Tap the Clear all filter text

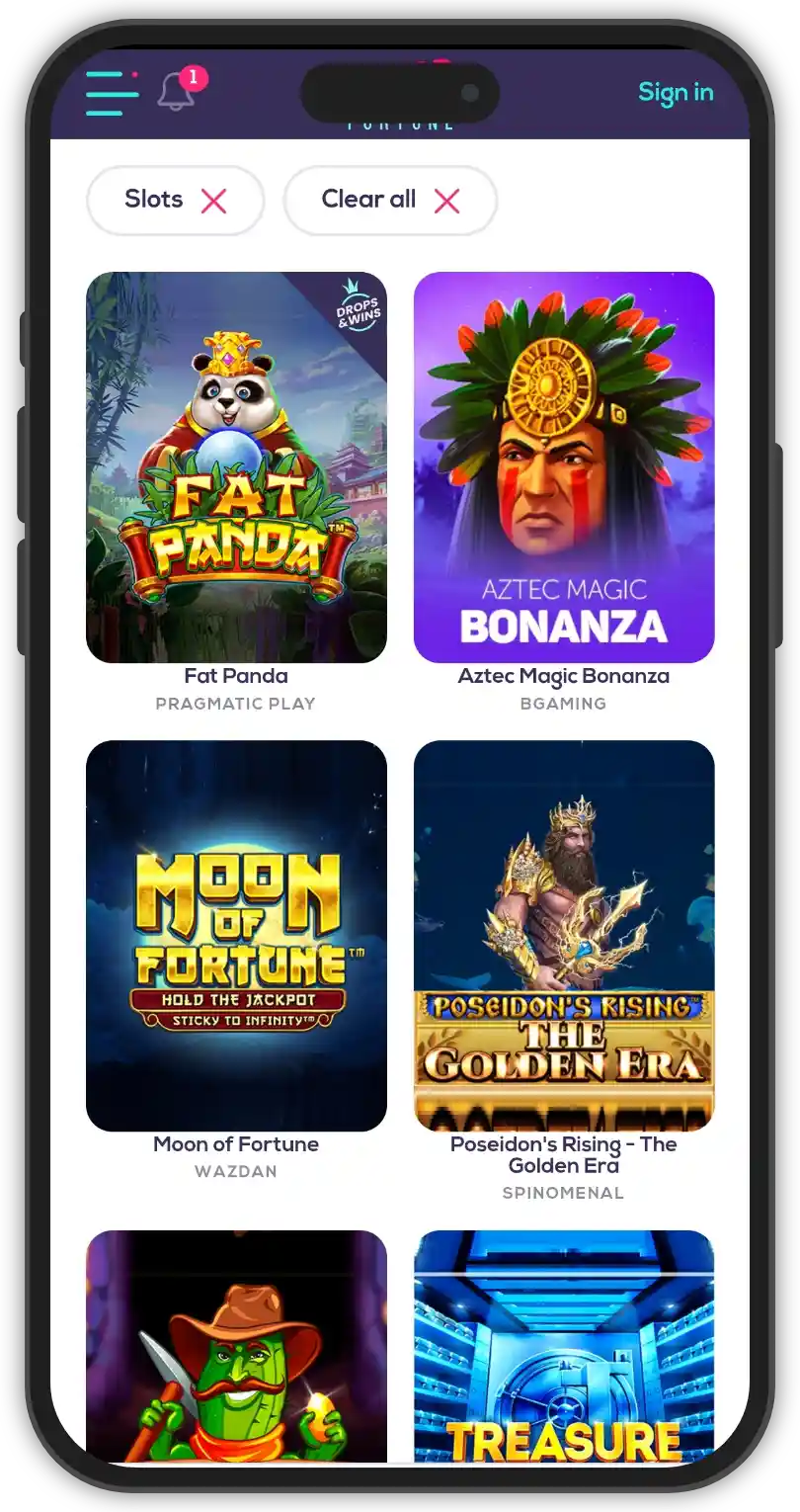tap(368, 199)
